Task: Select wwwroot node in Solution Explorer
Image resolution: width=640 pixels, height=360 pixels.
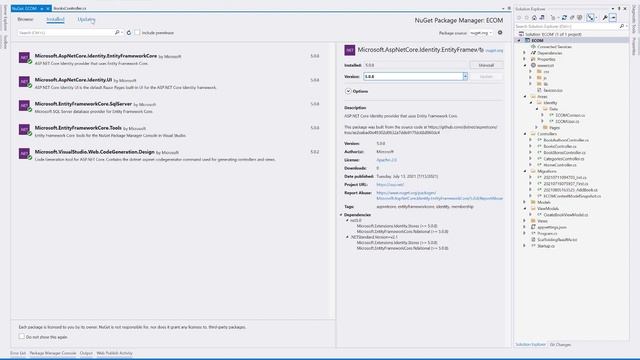Action: coord(545,65)
